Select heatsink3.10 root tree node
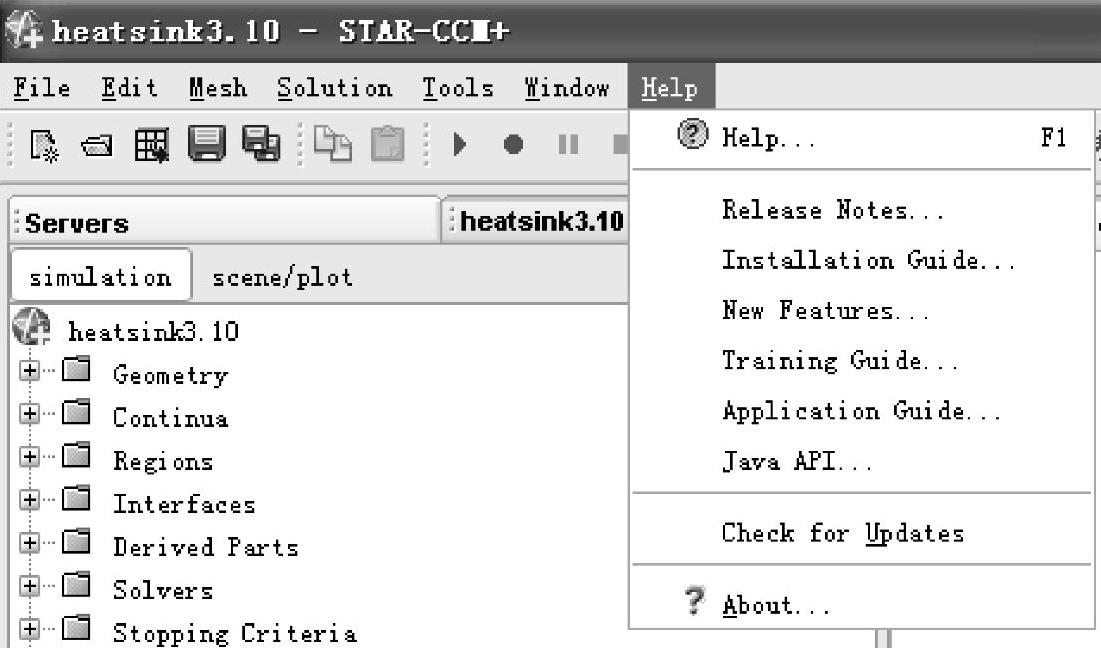 (154, 331)
